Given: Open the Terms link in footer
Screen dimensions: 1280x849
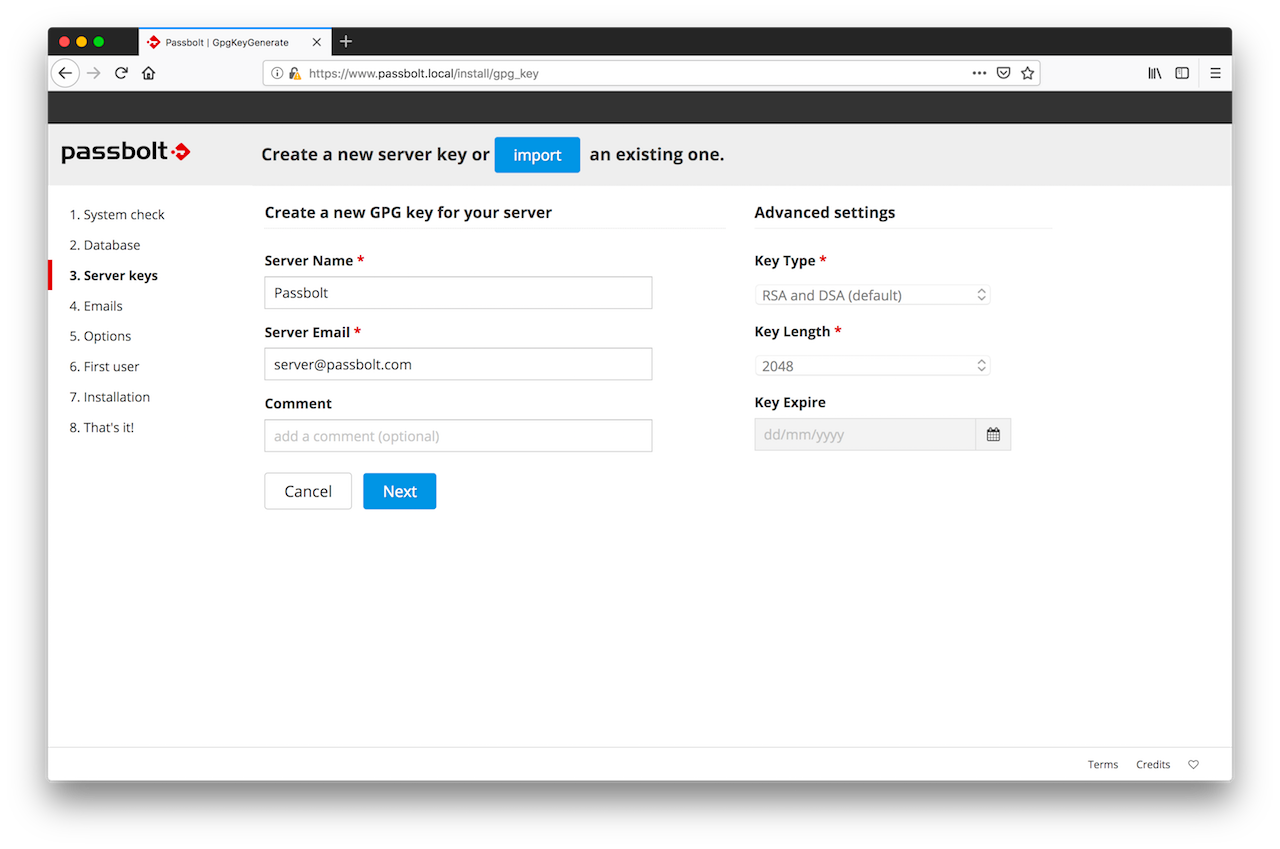Looking at the screenshot, I should (1103, 765).
